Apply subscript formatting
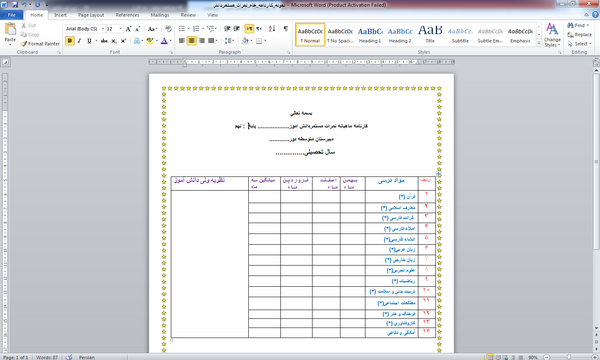Screen dimensions: 600x360 pyautogui.click(x=114, y=41)
